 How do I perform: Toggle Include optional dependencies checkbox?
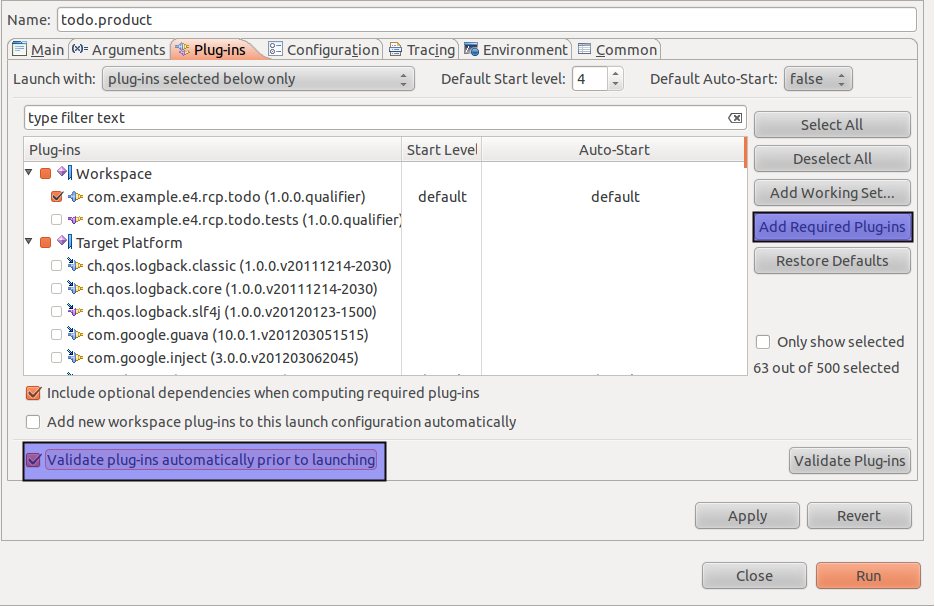(34, 393)
